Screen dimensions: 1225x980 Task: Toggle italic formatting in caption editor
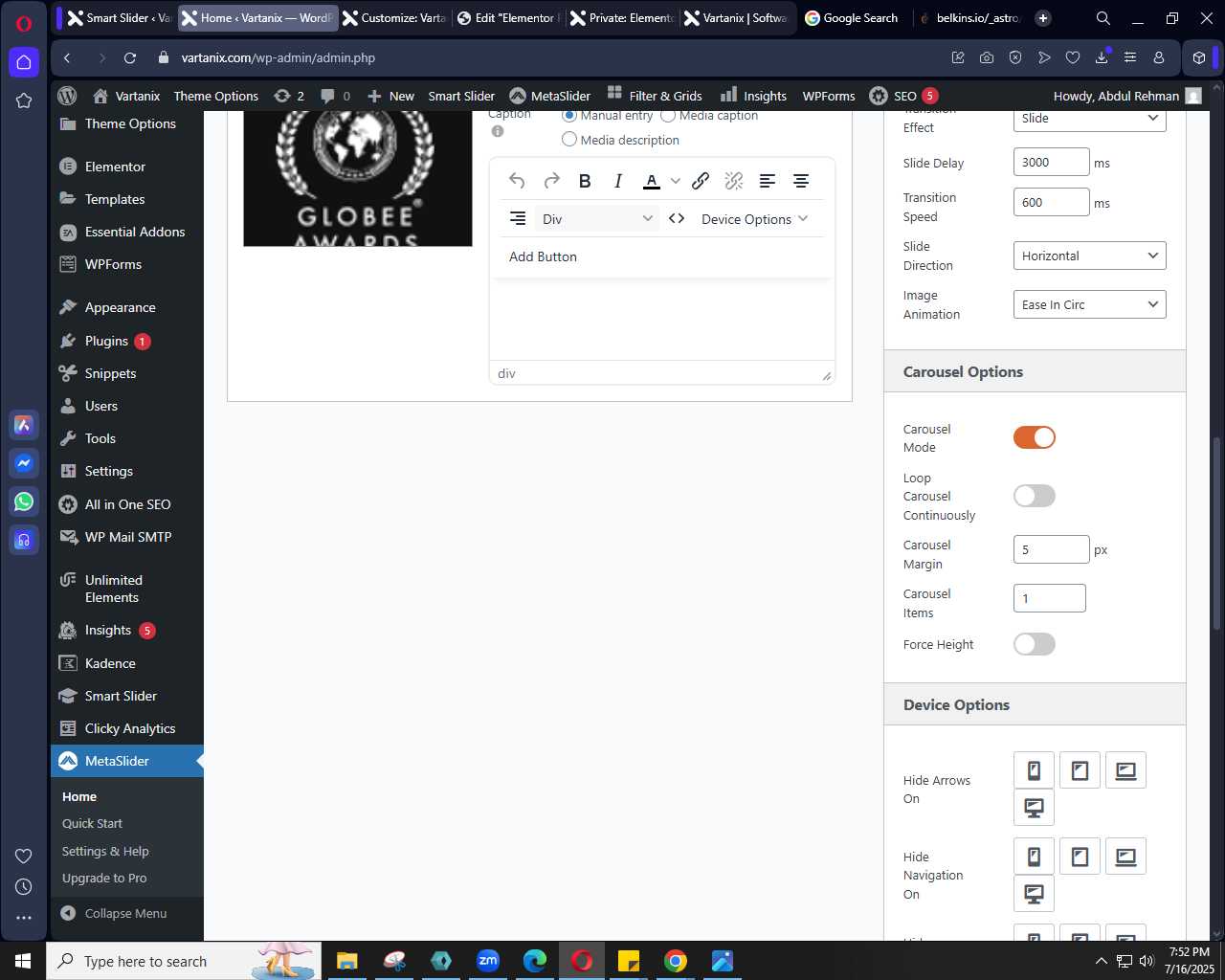[618, 181]
